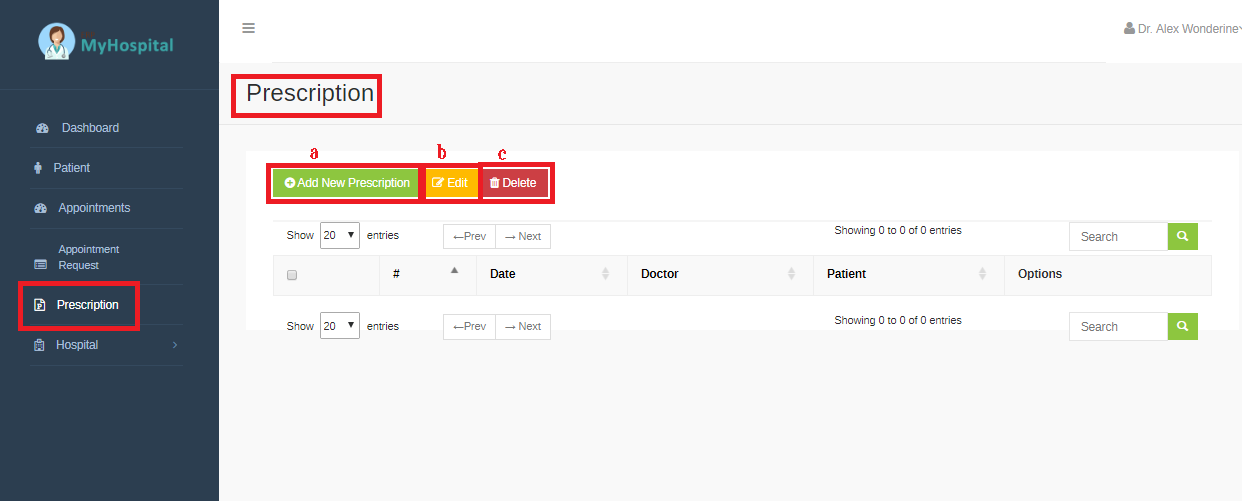Click top 'Showing 0 to 0 of 0 entries' text

coord(898,230)
